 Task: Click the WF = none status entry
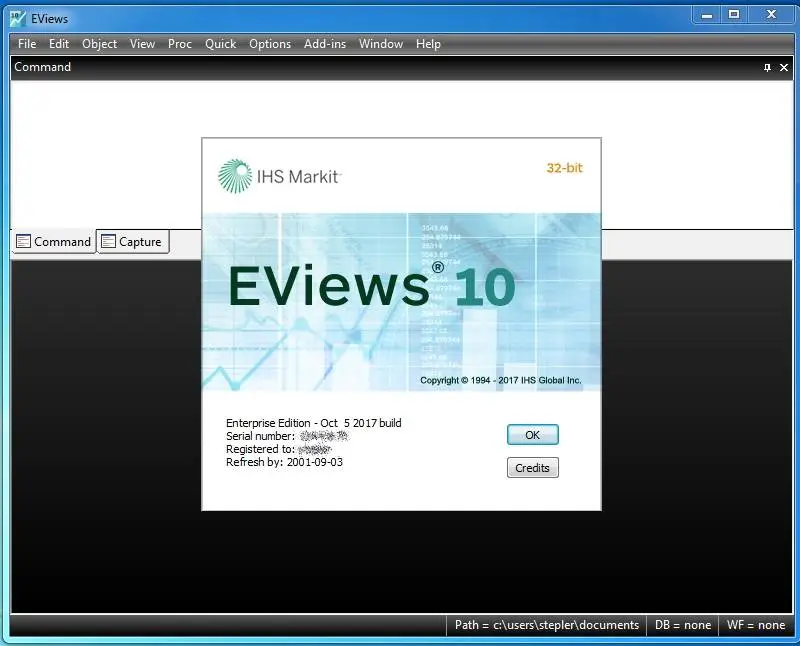756,625
